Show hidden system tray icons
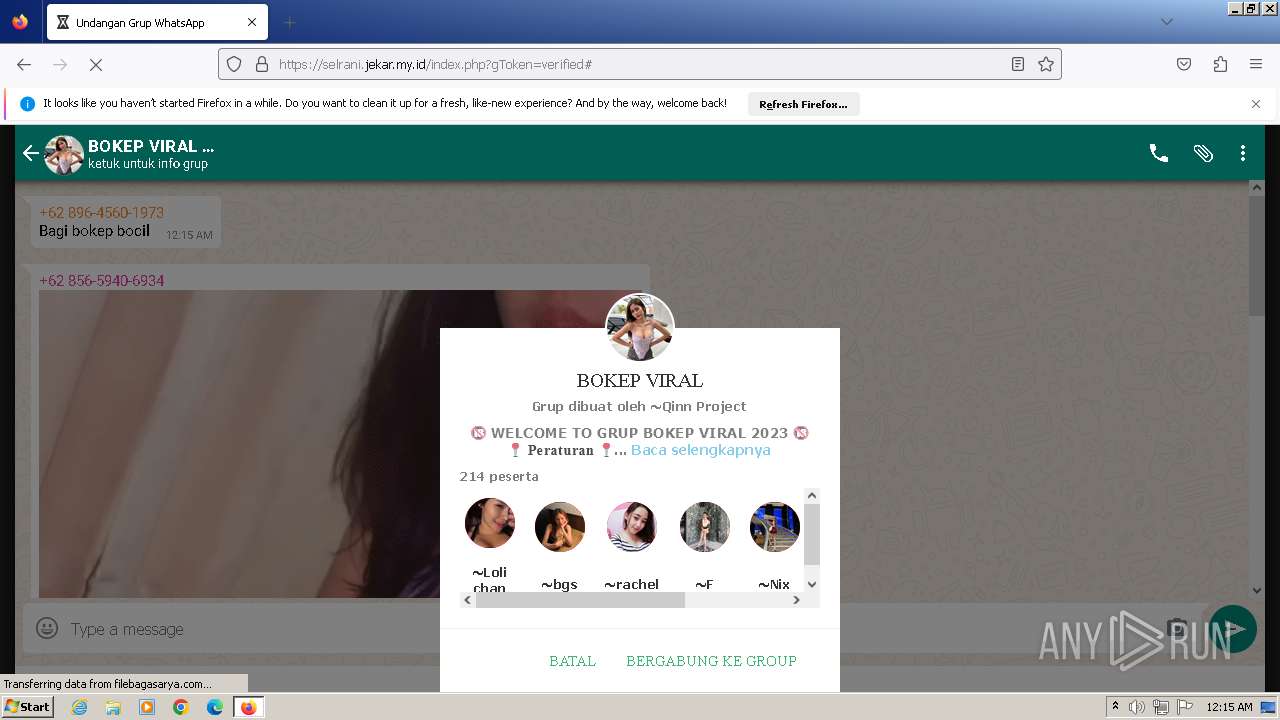Viewport: 1280px width, 720px height. coord(1115,707)
